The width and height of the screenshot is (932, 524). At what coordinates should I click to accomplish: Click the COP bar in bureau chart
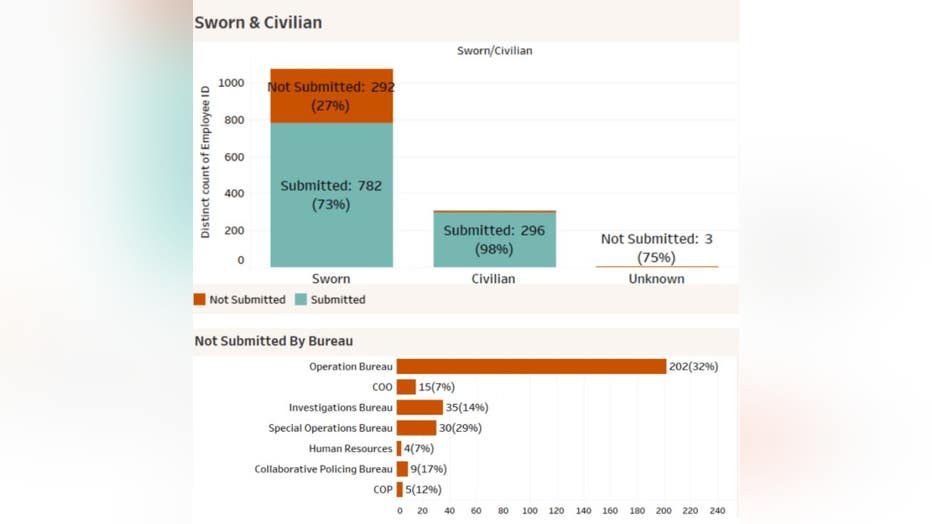click(400, 490)
